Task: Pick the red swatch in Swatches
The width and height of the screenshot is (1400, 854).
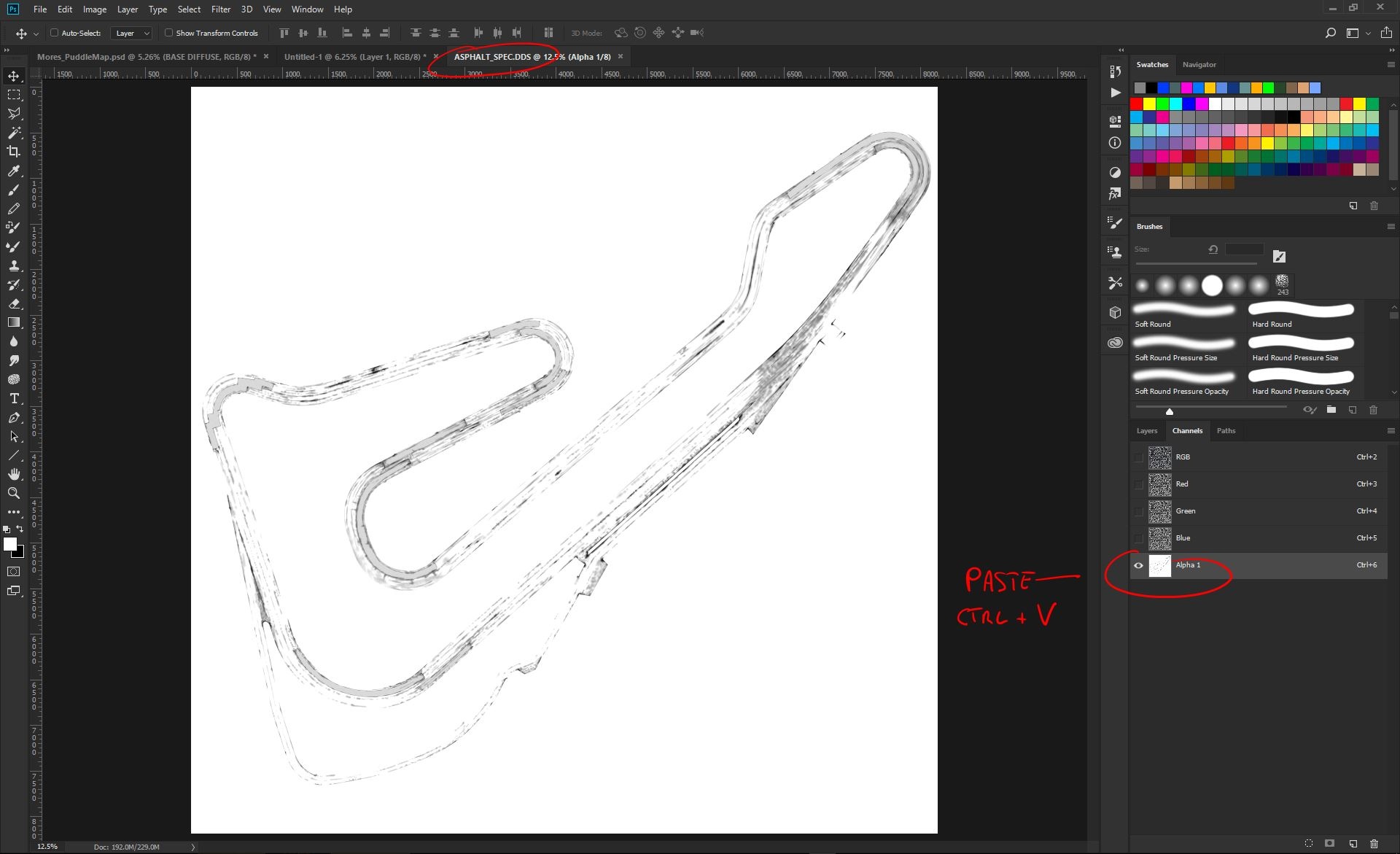Action: click(1136, 104)
